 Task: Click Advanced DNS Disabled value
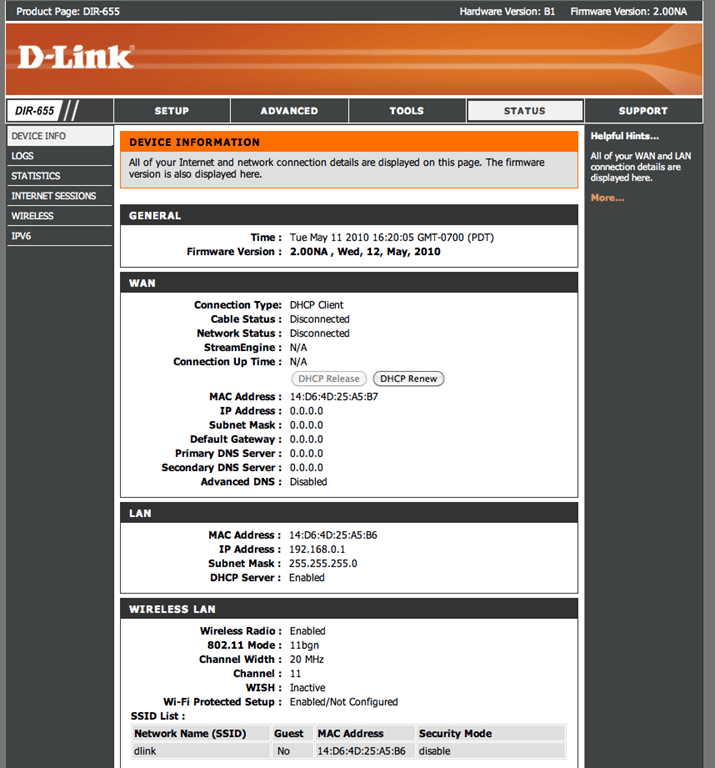click(308, 482)
